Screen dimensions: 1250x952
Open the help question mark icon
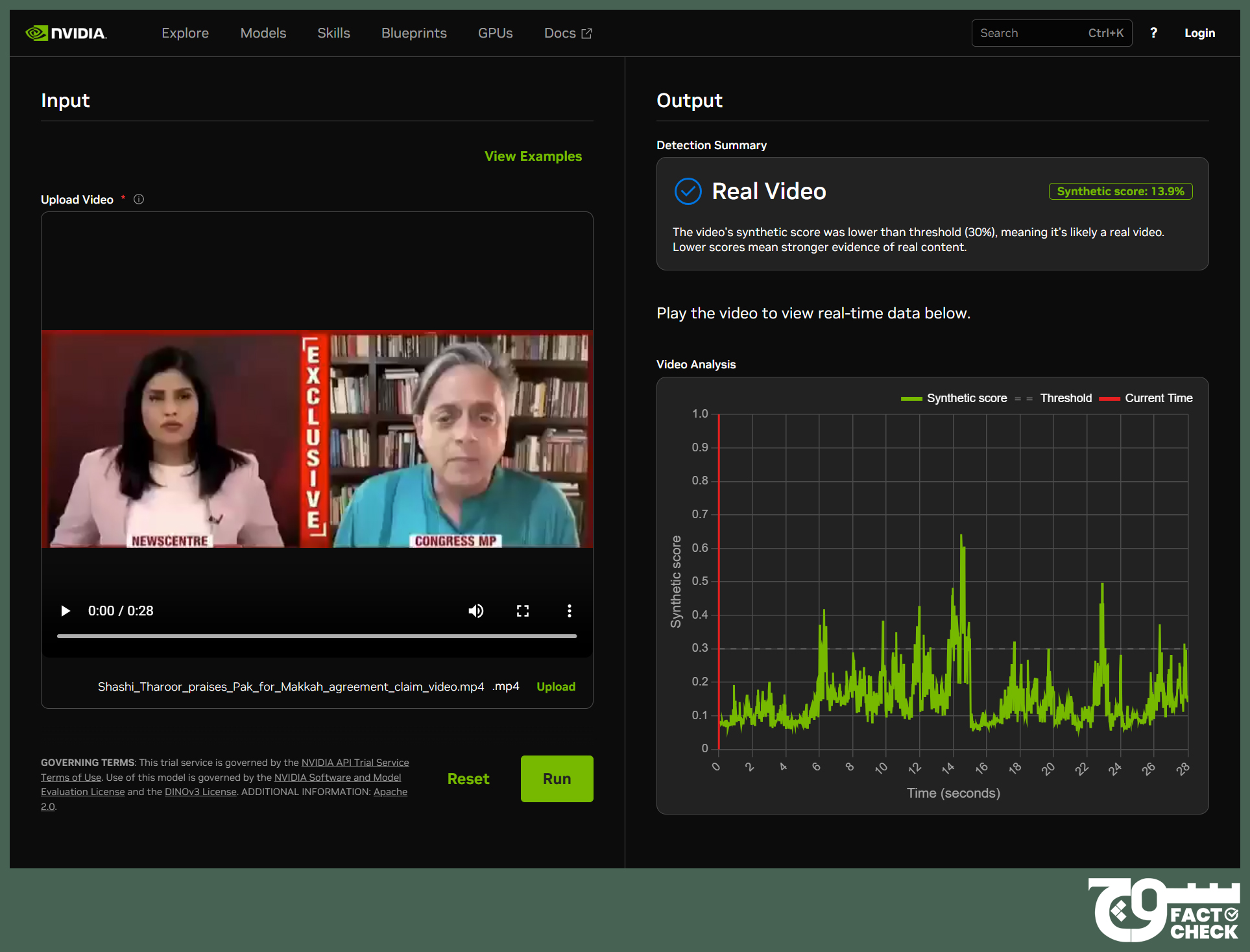coord(1153,33)
